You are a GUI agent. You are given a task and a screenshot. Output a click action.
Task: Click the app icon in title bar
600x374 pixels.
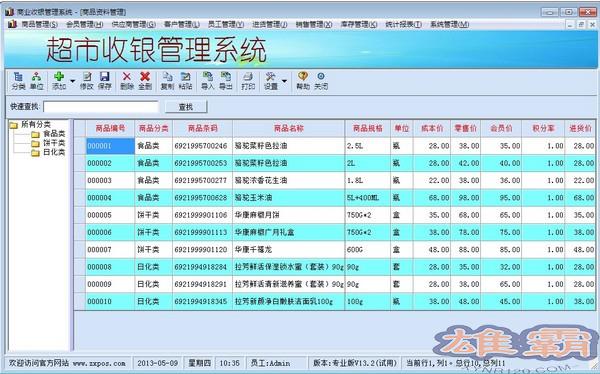[x=10, y=12]
